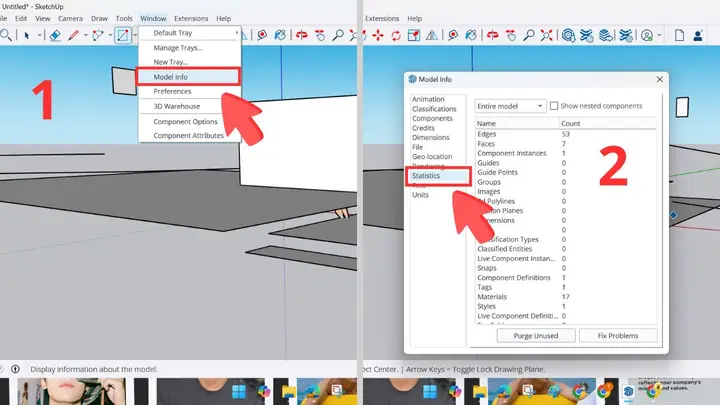Click the SketchUp icon in taskbar

(628, 392)
